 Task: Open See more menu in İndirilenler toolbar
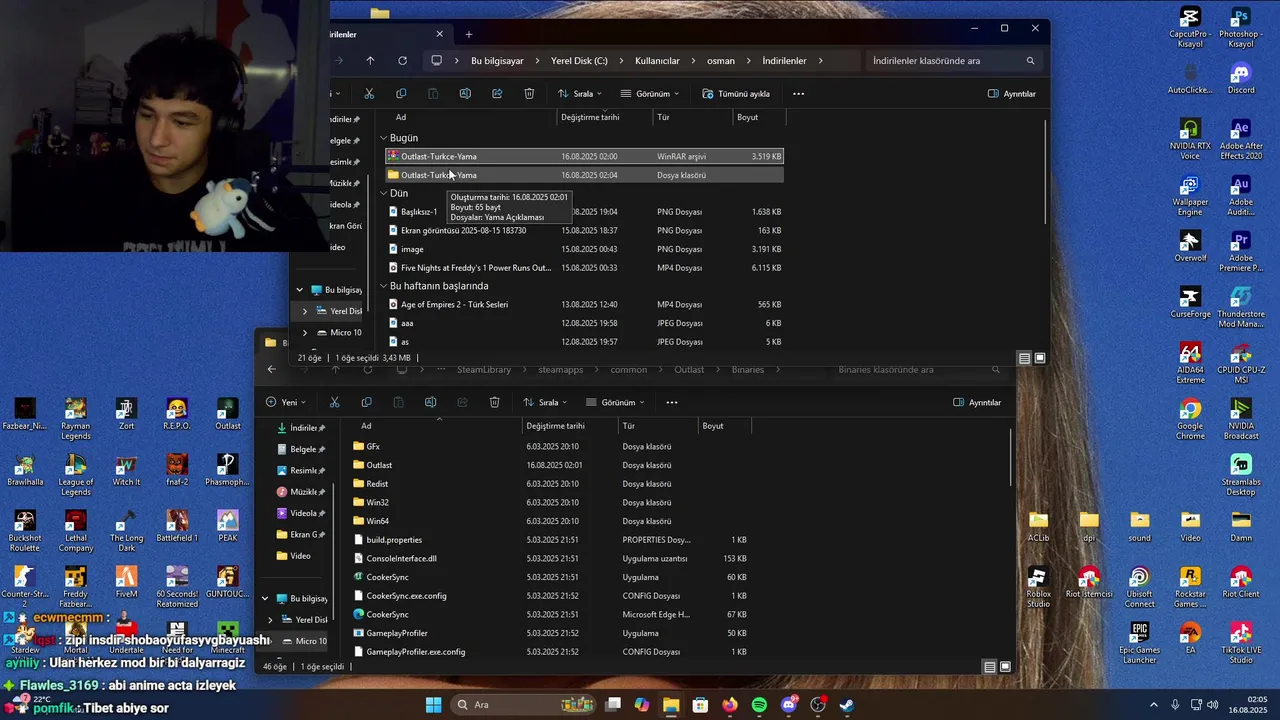point(798,94)
